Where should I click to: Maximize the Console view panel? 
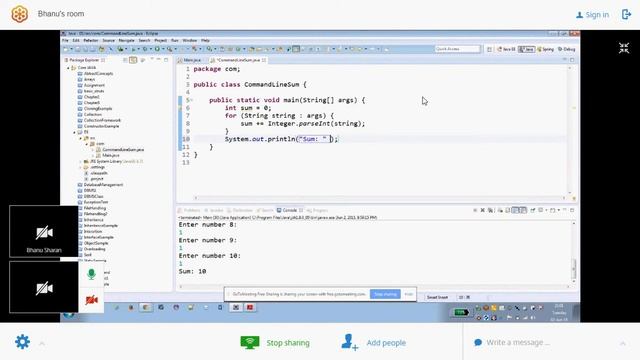572,210
